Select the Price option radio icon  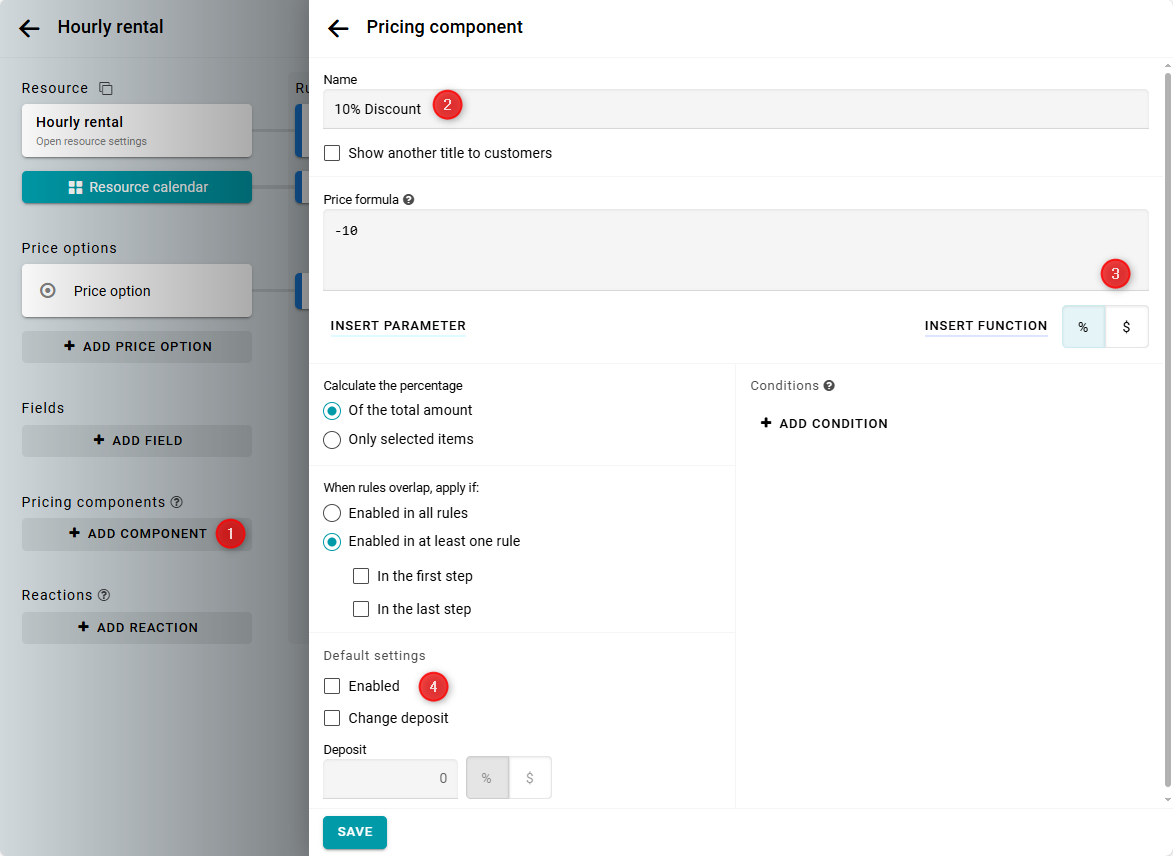pos(47,291)
